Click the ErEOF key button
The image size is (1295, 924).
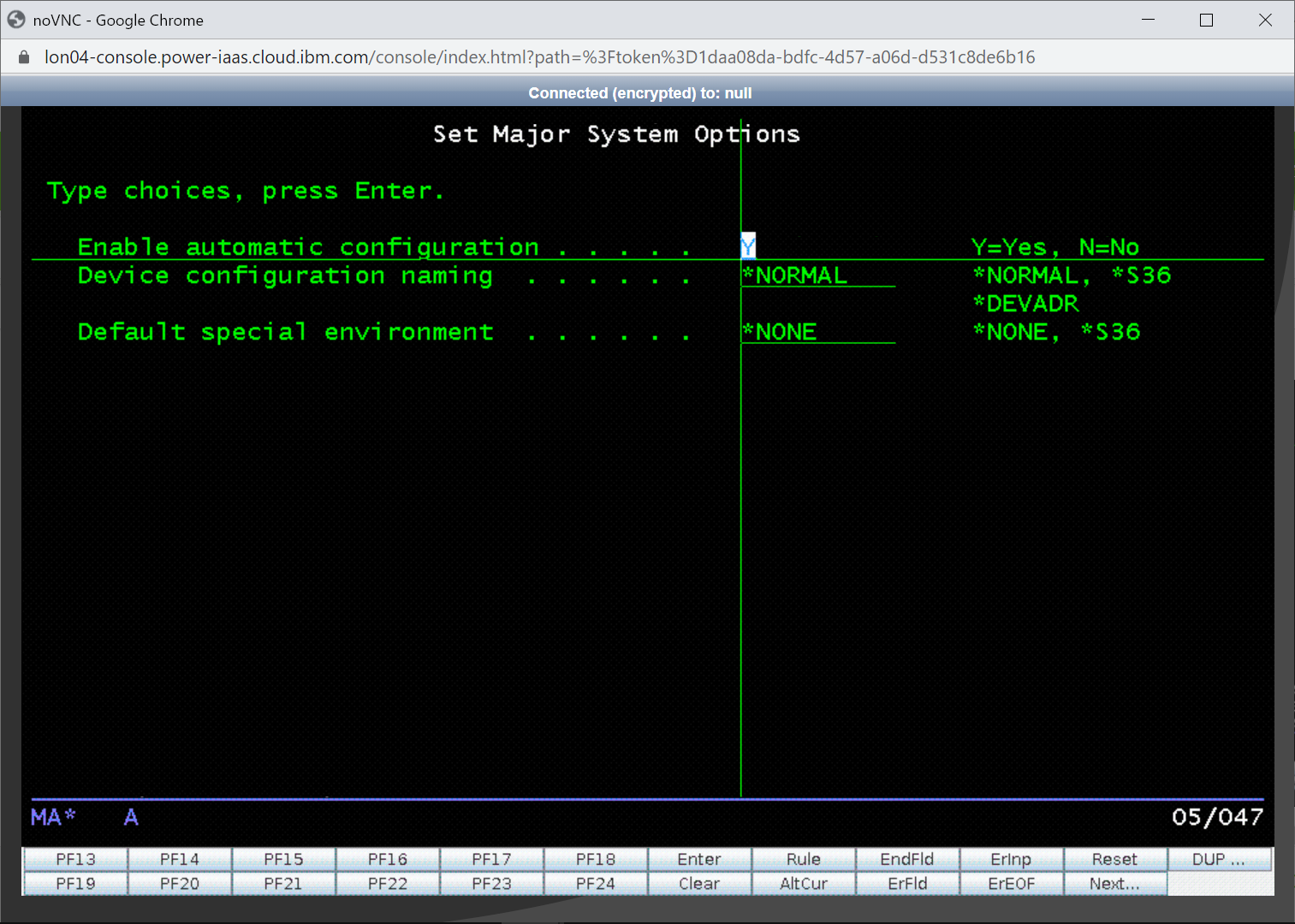1012,884
